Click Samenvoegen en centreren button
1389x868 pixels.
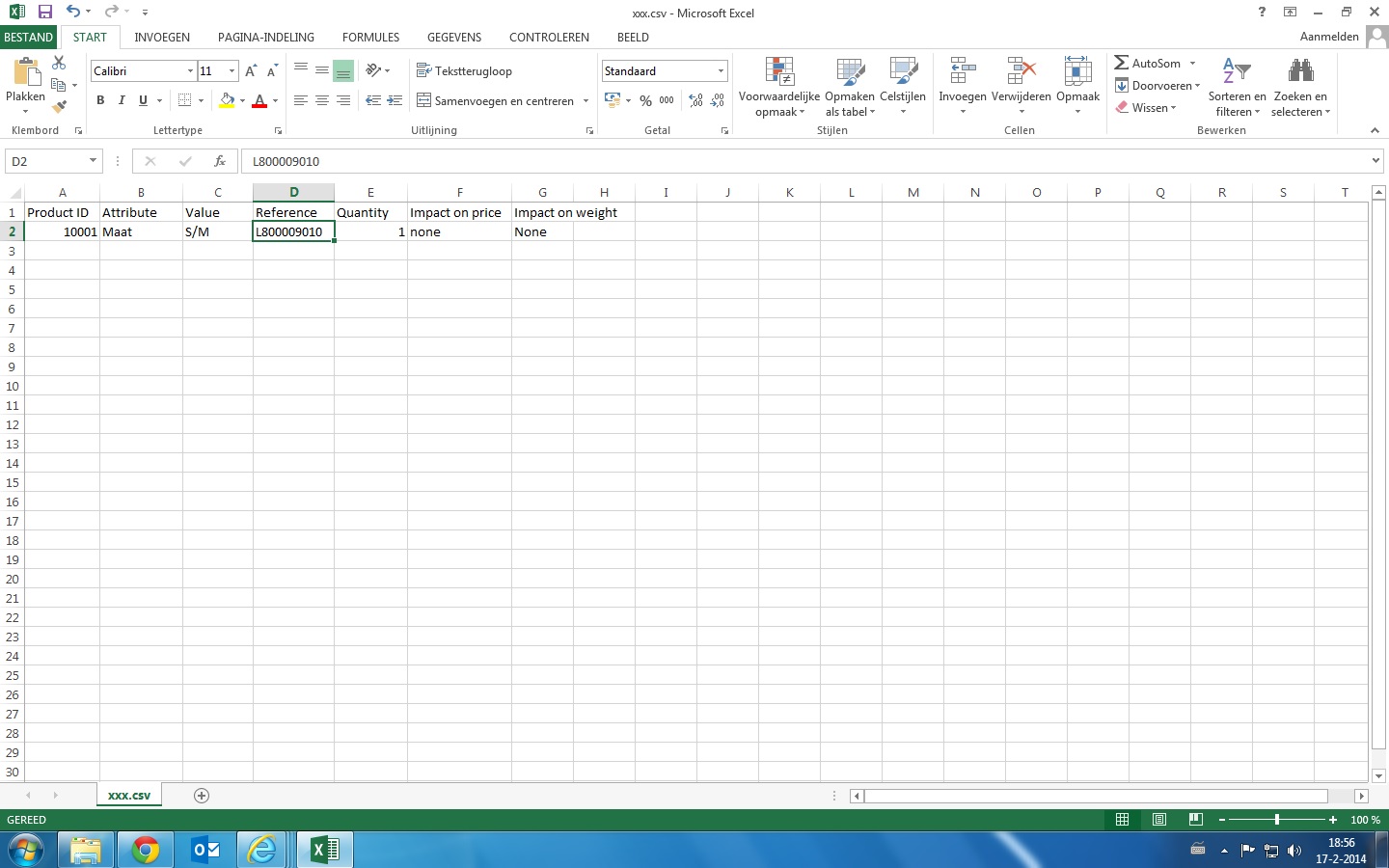click(496, 100)
